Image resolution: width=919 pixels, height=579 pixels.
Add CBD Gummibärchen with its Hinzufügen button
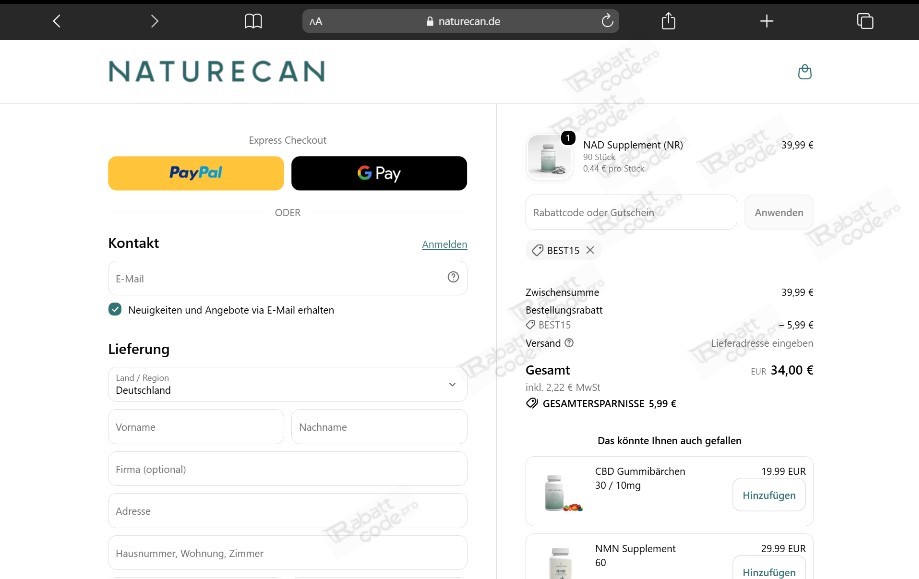click(x=769, y=495)
